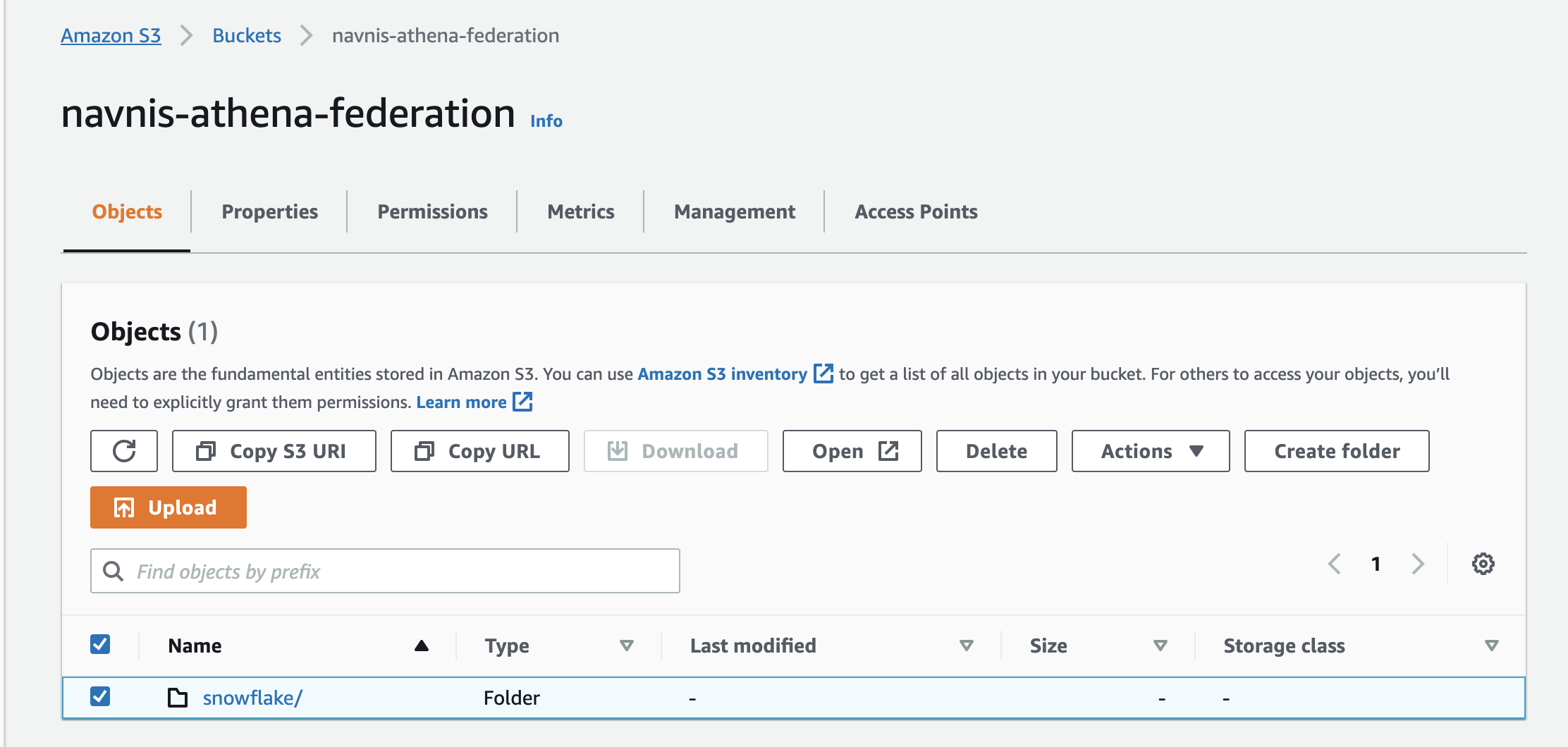This screenshot has width=1568, height=747.
Task: Uncheck the snowflake/ folder checkbox
Action: [100, 696]
